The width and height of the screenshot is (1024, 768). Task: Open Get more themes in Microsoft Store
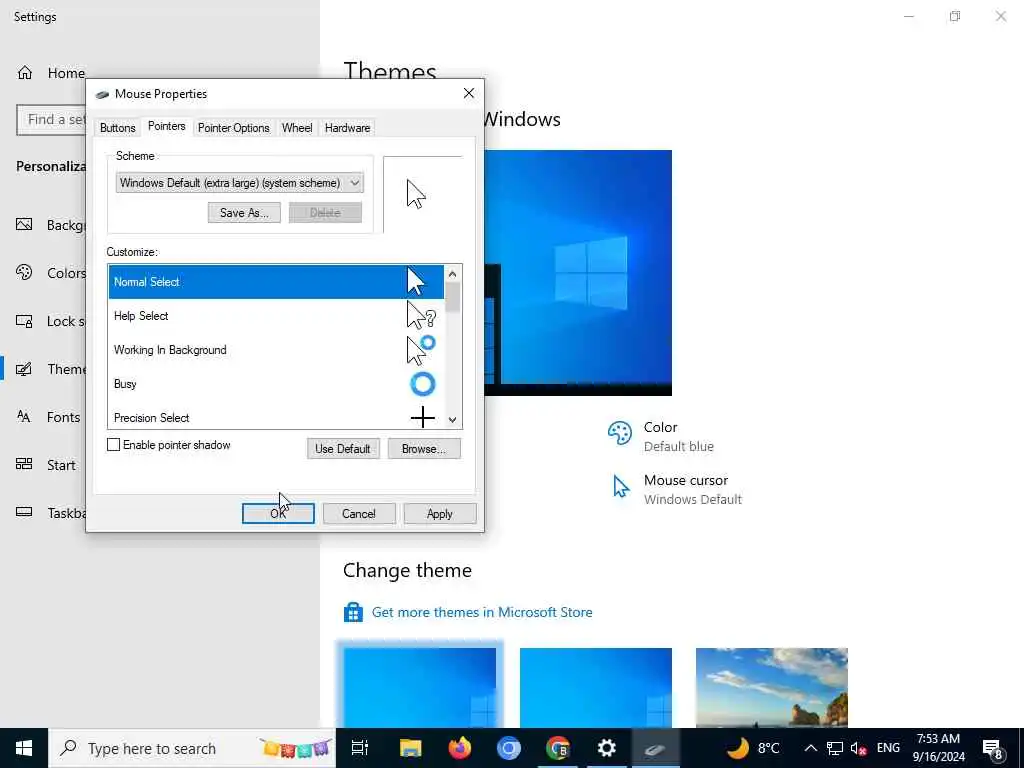[x=482, y=612]
